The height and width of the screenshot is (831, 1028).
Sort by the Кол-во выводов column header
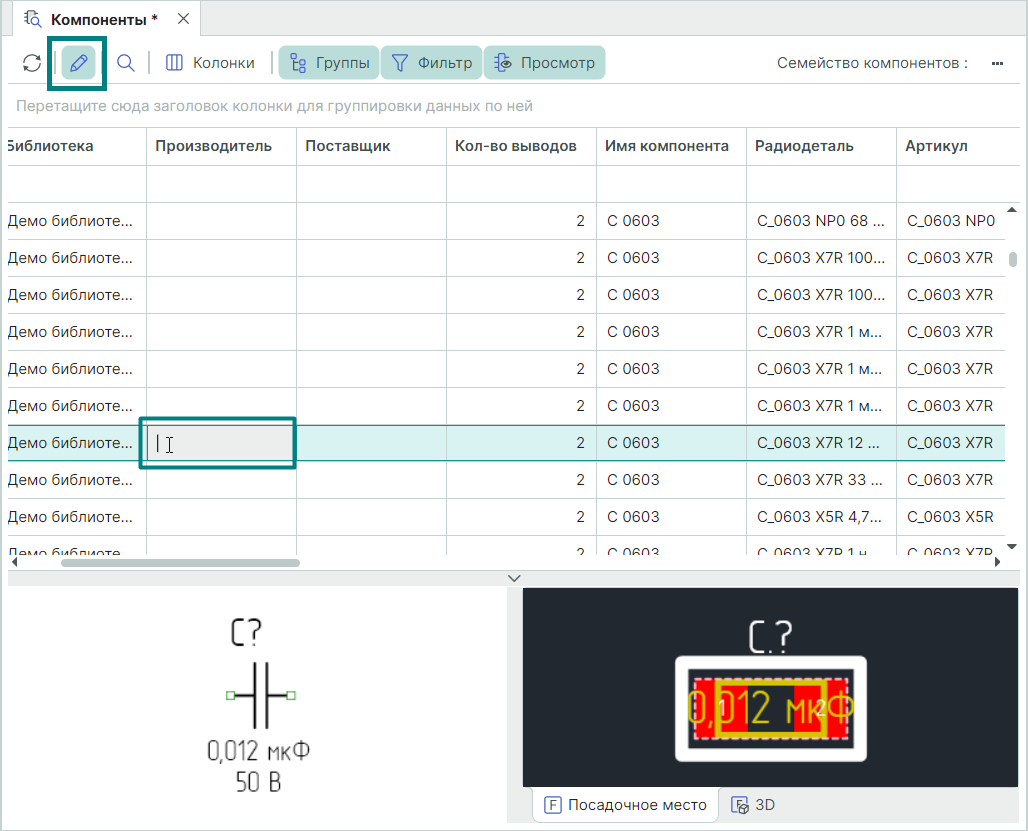(x=515, y=146)
